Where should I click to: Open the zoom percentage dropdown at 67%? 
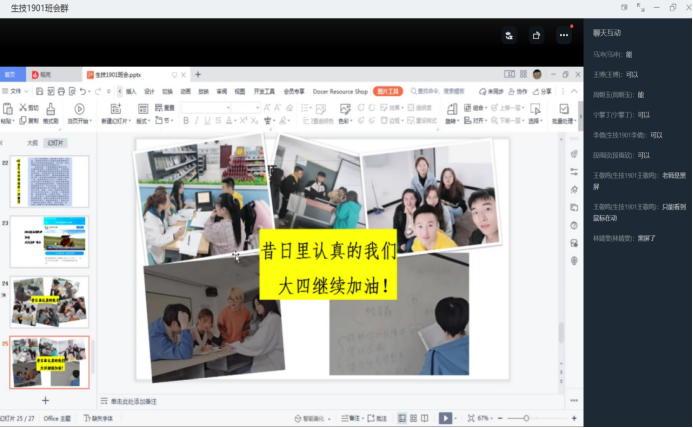(487, 418)
